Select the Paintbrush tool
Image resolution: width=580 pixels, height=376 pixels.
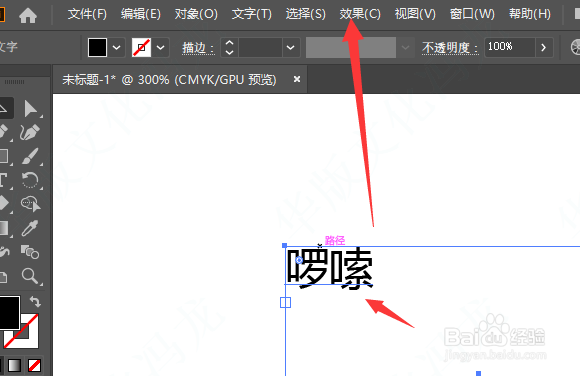pos(30,156)
